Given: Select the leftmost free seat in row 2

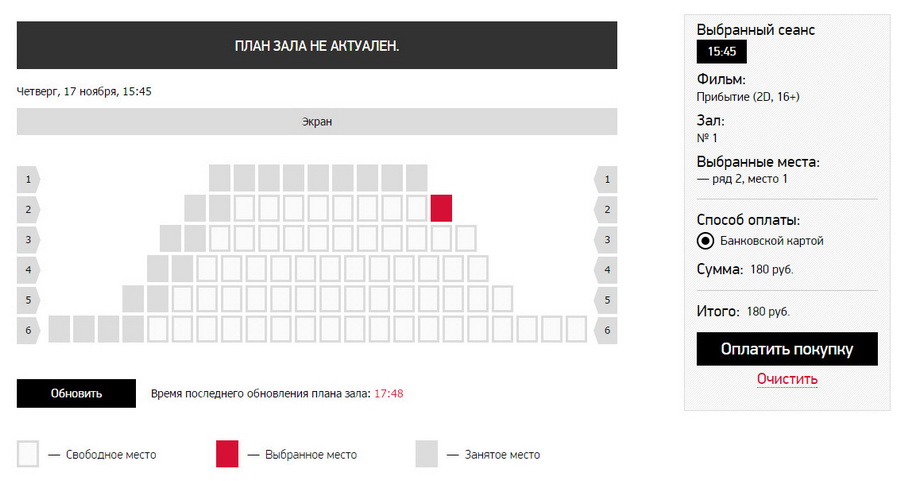Looking at the screenshot, I should 245,208.
